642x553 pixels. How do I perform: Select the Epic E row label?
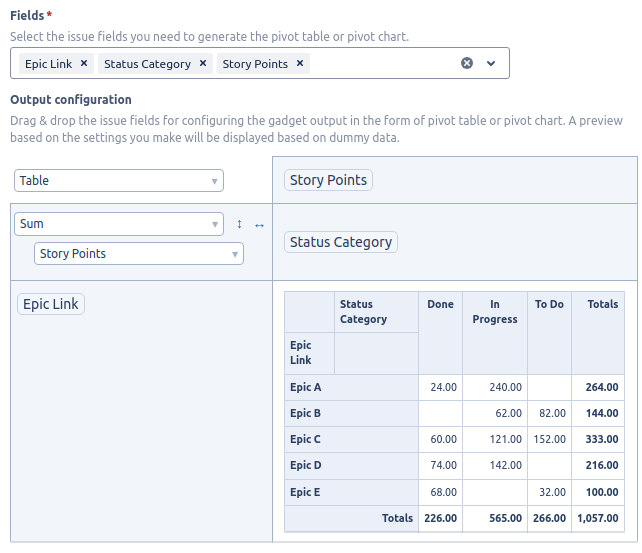pyautogui.click(x=352, y=492)
